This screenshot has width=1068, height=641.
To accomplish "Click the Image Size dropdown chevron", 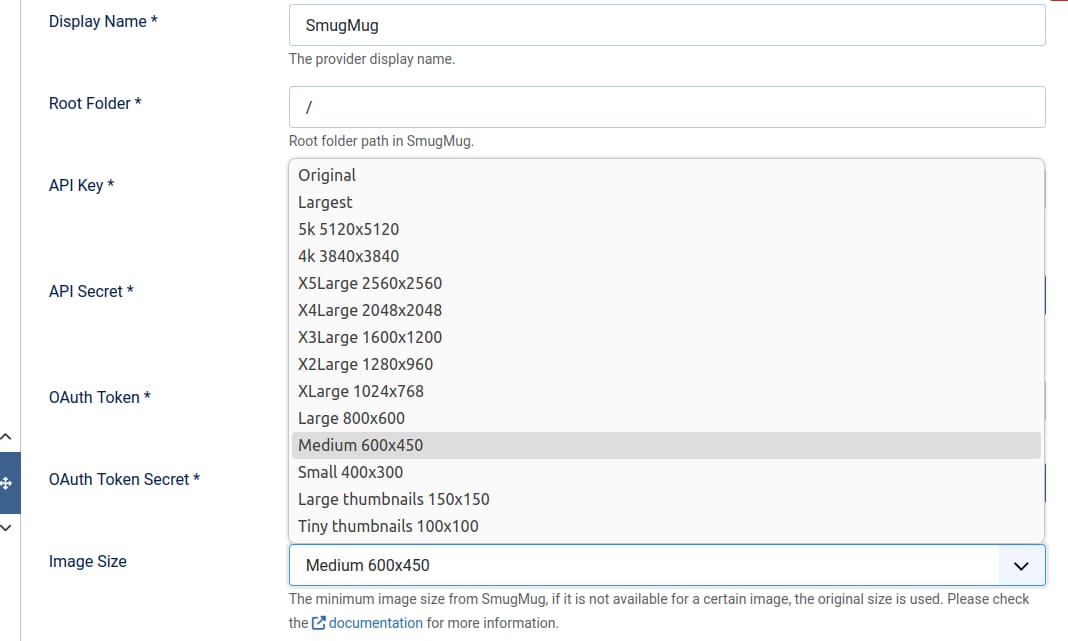I will coord(1021,566).
